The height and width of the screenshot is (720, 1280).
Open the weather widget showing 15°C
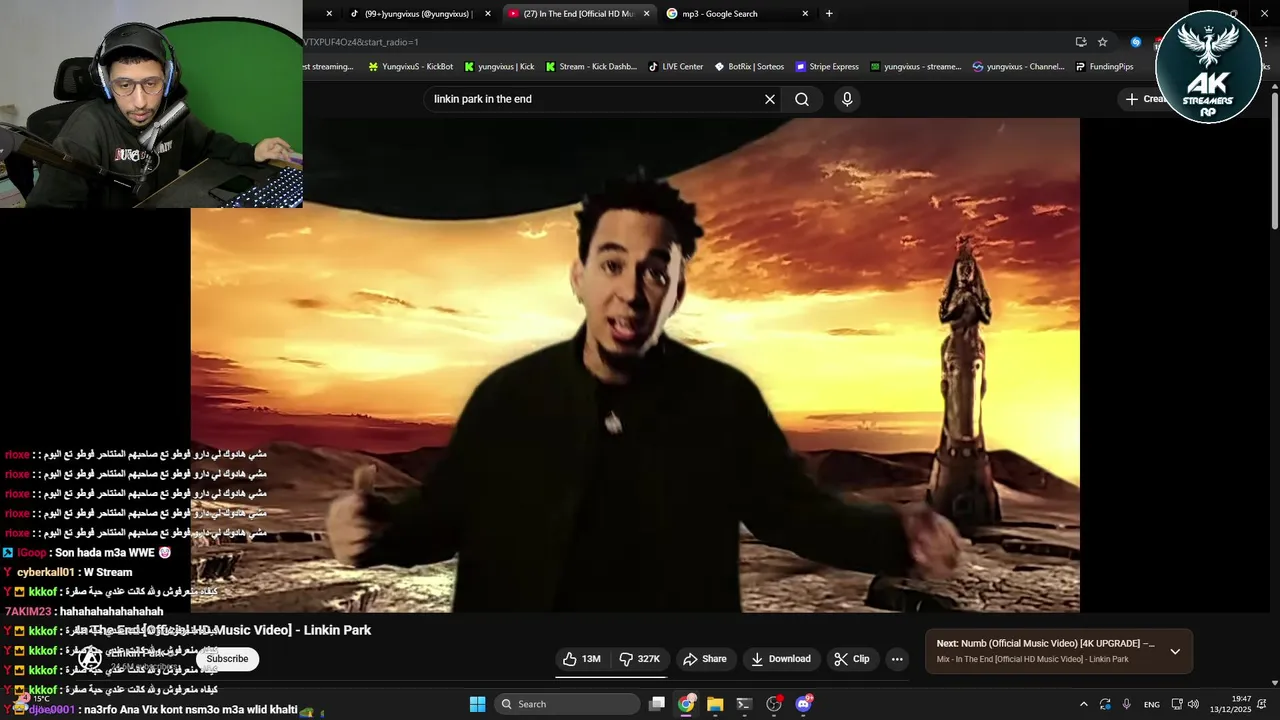click(32, 704)
